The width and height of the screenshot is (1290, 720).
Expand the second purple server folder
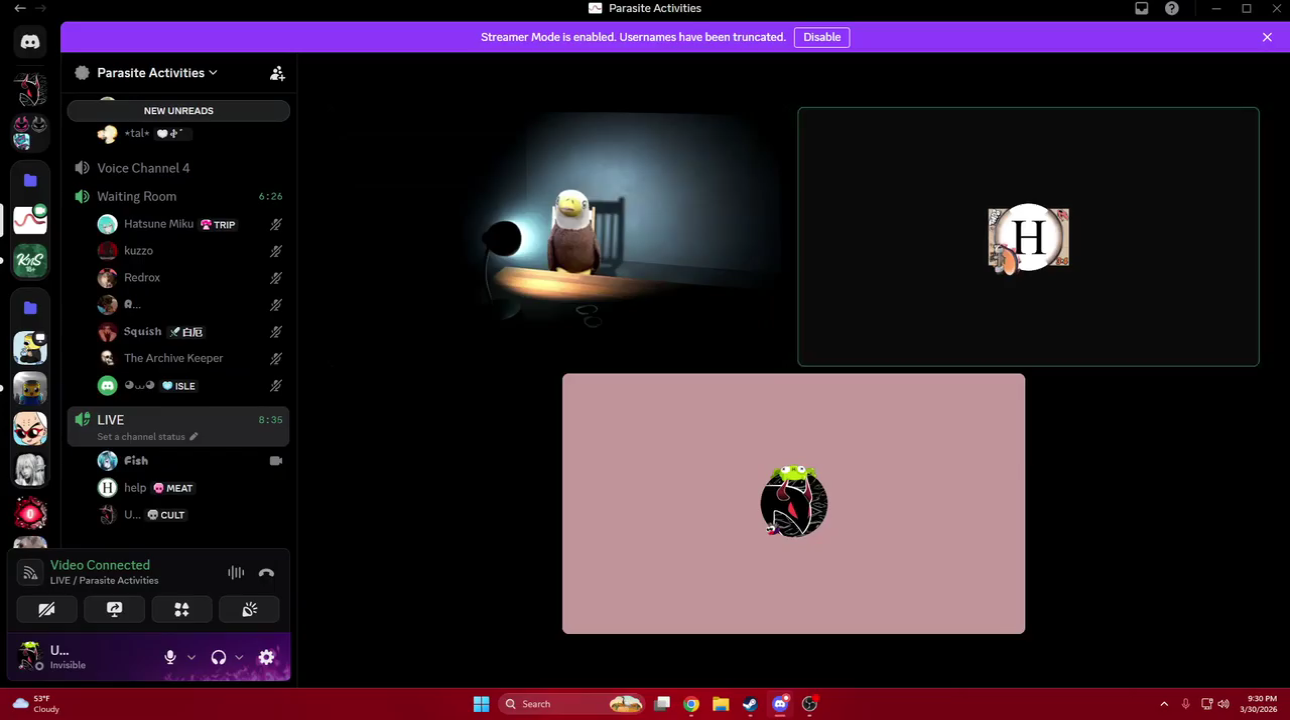tap(30, 307)
